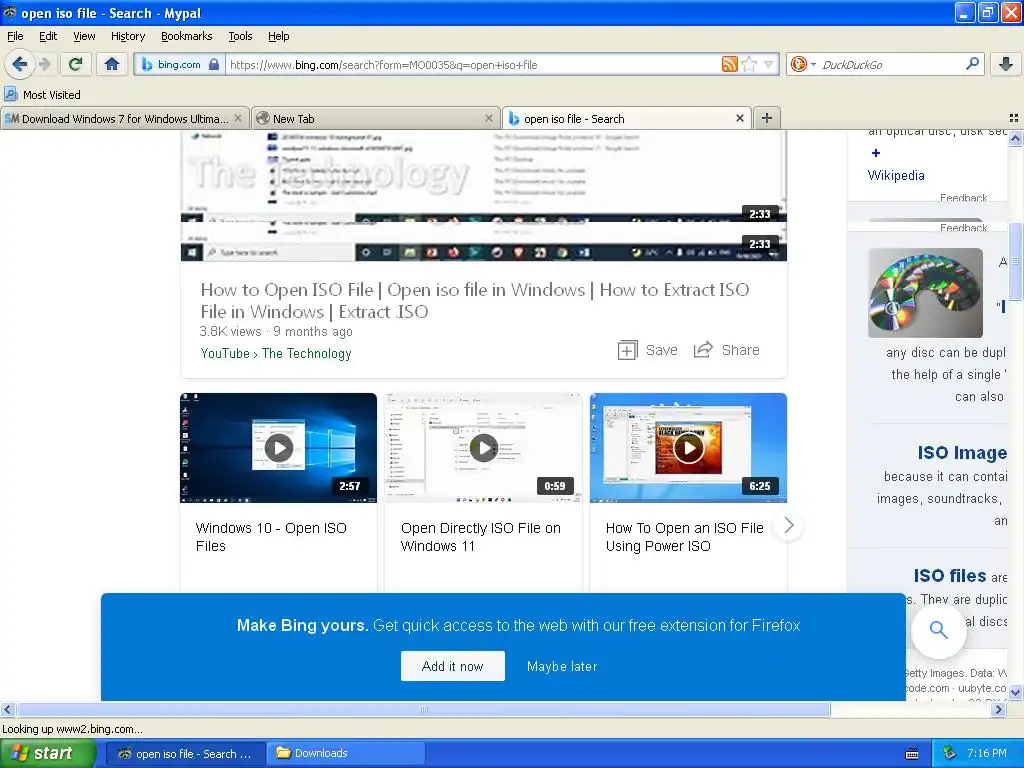This screenshot has width=1024, height=768.
Task: Open the Home page icon
Action: [x=112, y=64]
